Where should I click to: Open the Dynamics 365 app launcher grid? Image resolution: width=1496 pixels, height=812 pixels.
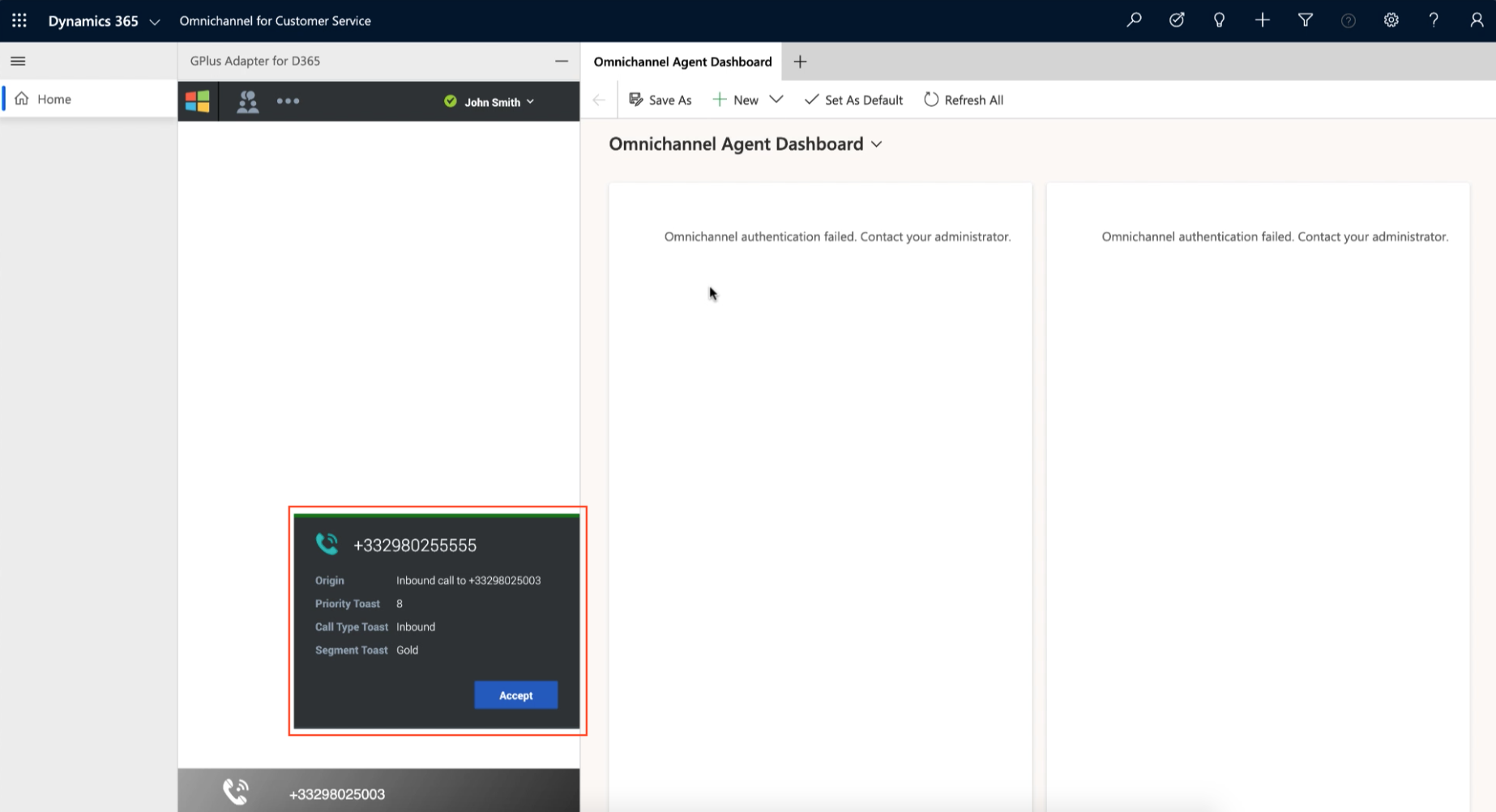pyautogui.click(x=19, y=20)
